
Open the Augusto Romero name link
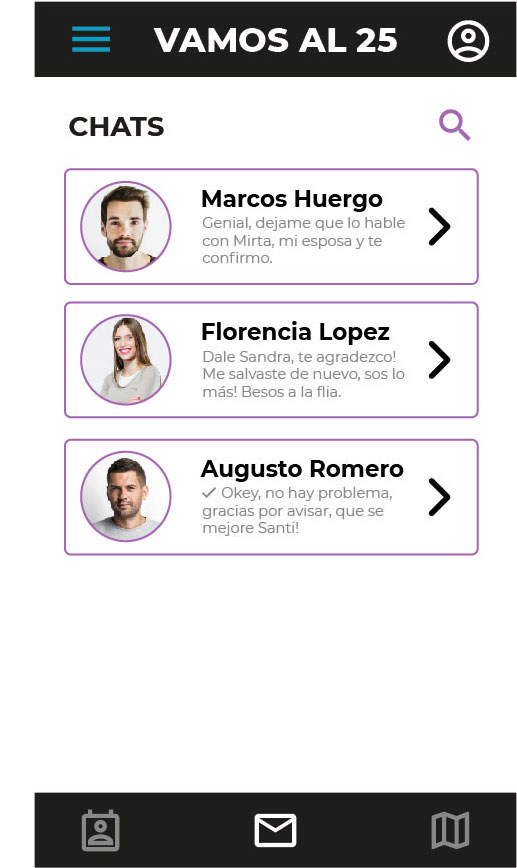click(302, 469)
